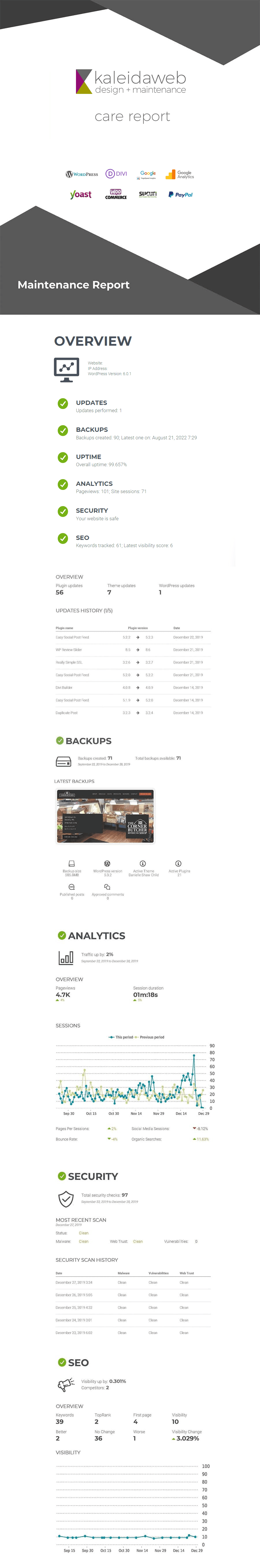Image resolution: width=260 pixels, height=1568 pixels.
Task: Click the green check next to ANALYTICS section heading
Action: [62, 936]
